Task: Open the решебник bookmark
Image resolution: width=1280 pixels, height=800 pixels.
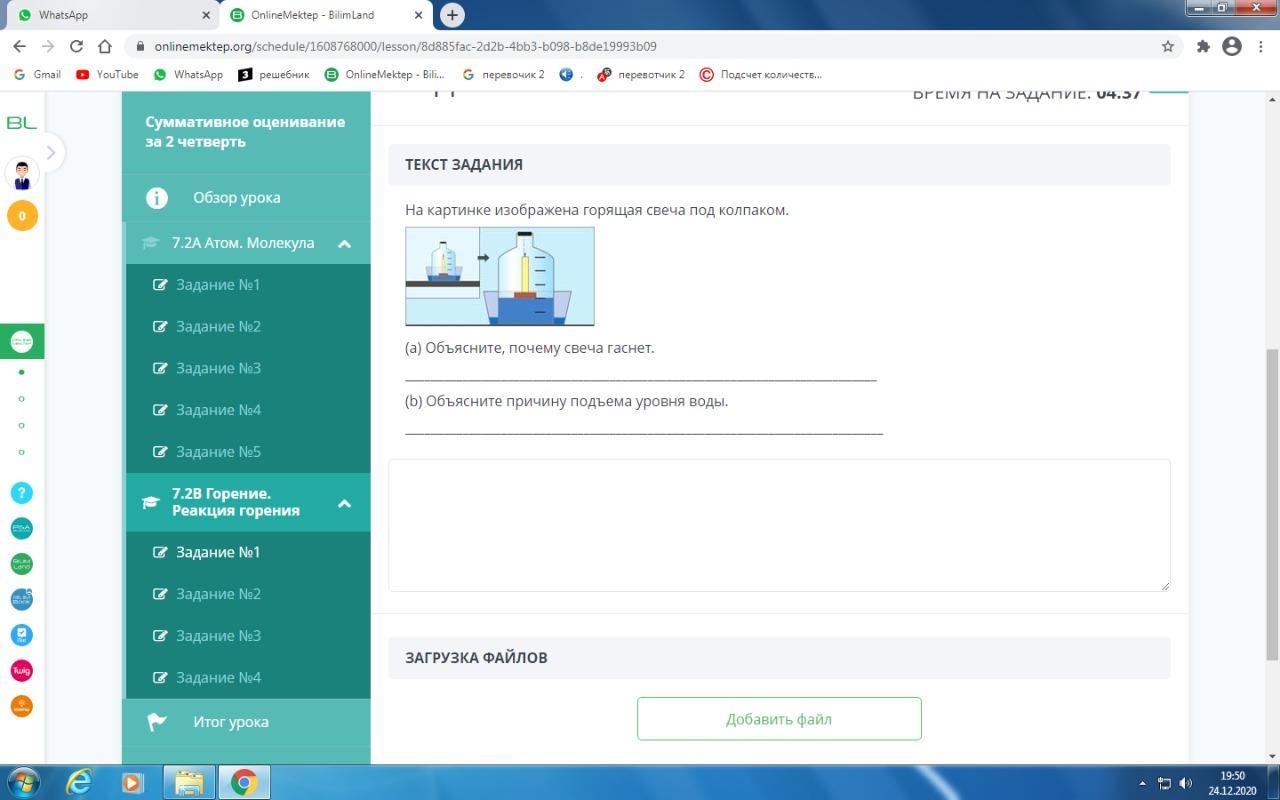Action: coord(275,74)
